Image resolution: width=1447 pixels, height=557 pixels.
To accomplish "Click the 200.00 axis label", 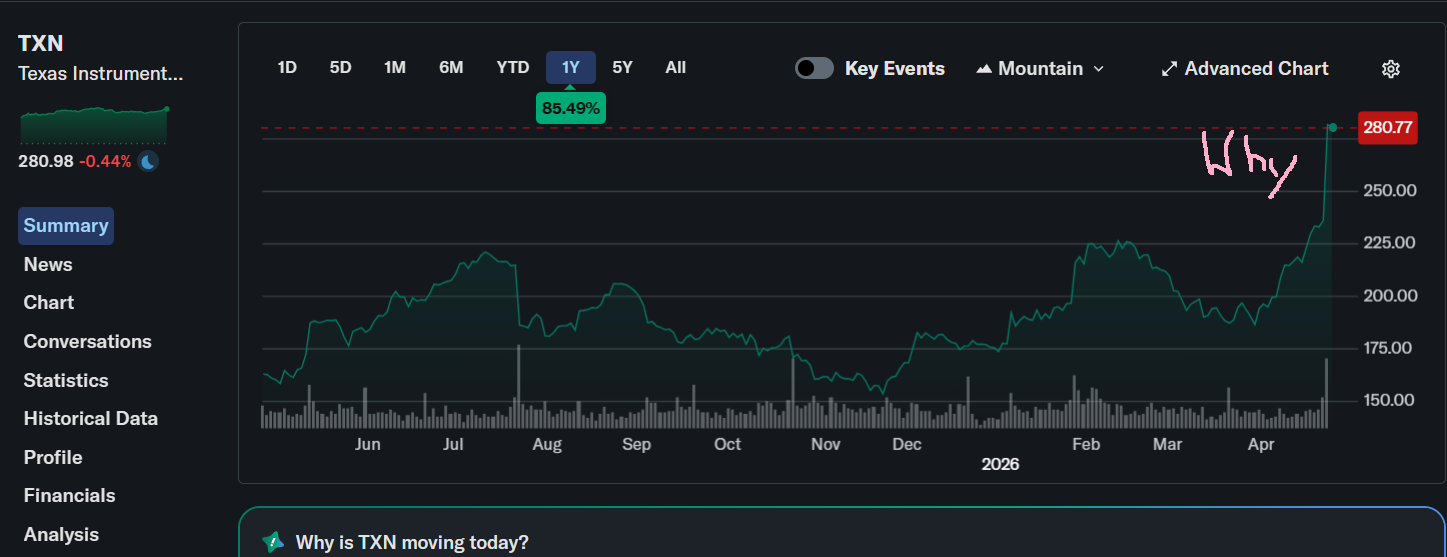I will click(x=1388, y=296).
